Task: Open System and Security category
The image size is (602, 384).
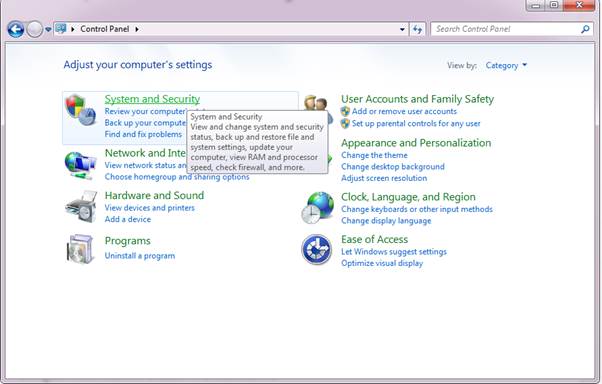Action: [152, 99]
